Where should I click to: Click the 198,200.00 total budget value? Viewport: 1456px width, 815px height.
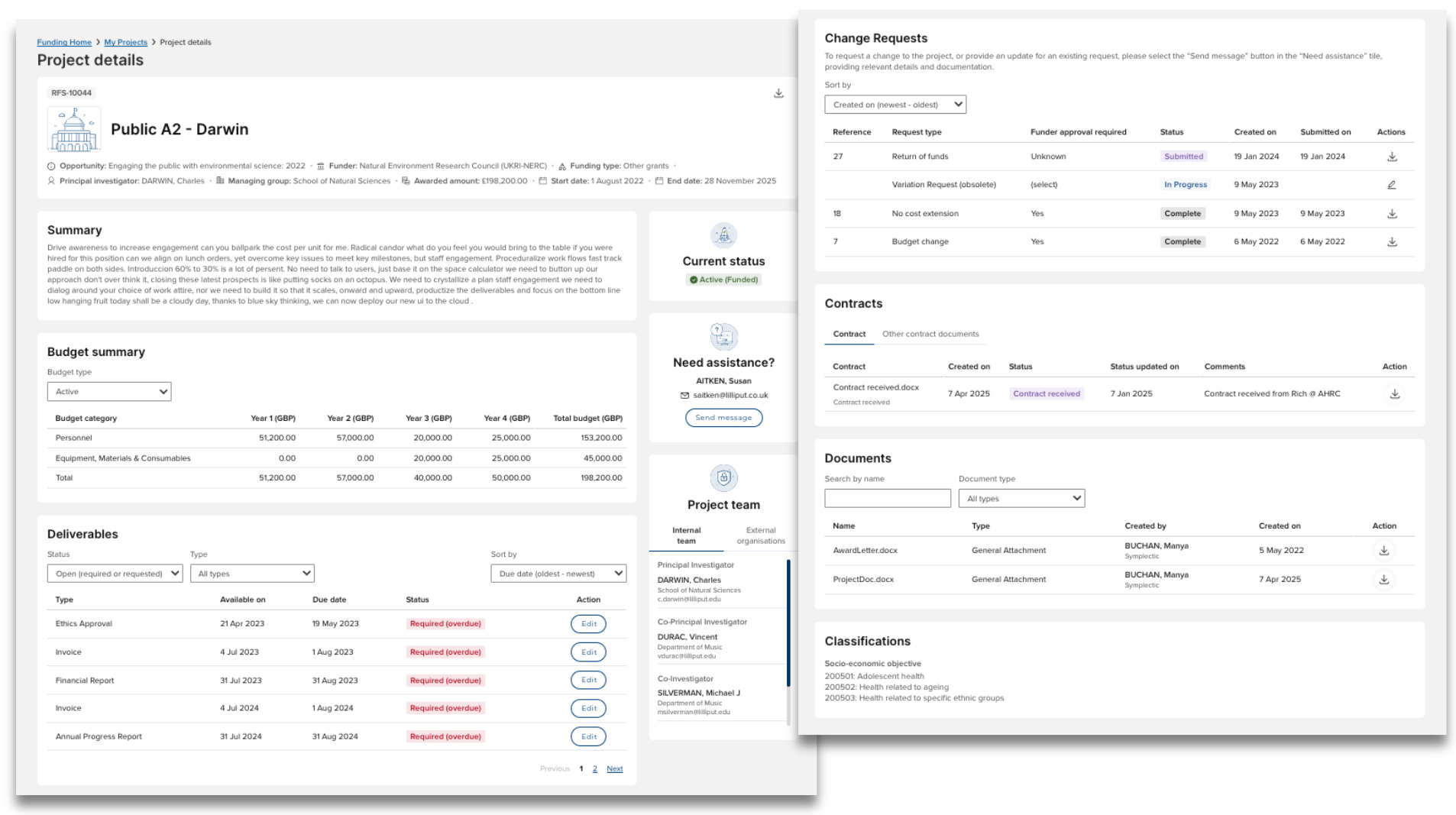pyautogui.click(x=601, y=478)
